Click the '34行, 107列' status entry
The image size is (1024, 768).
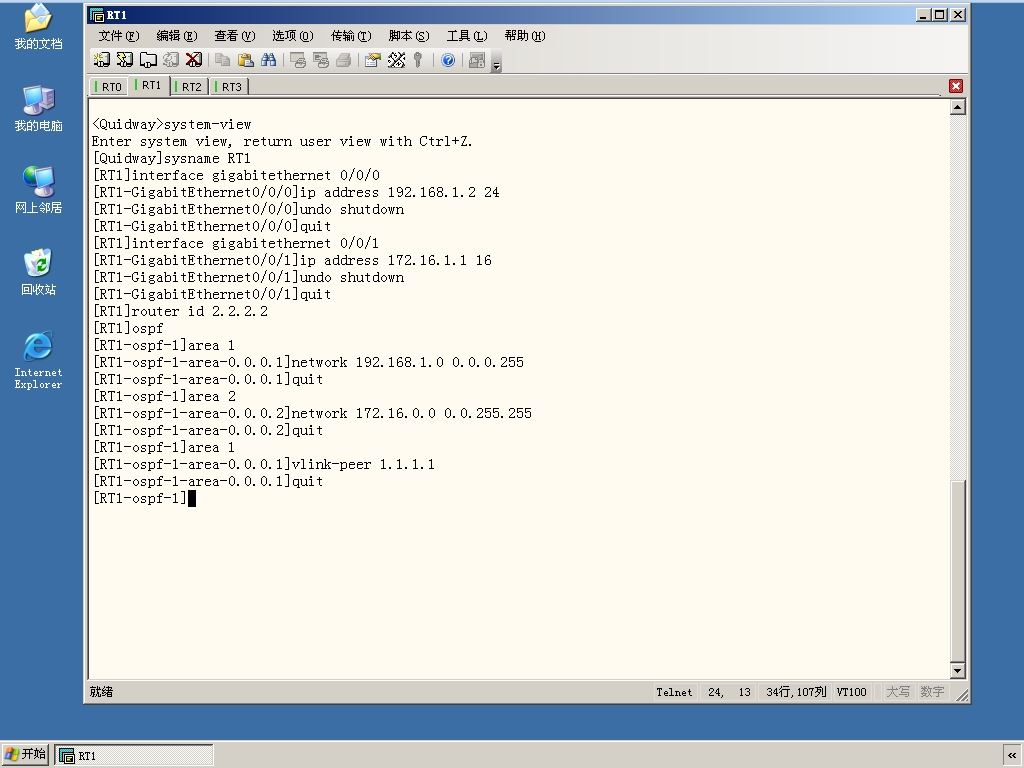796,692
